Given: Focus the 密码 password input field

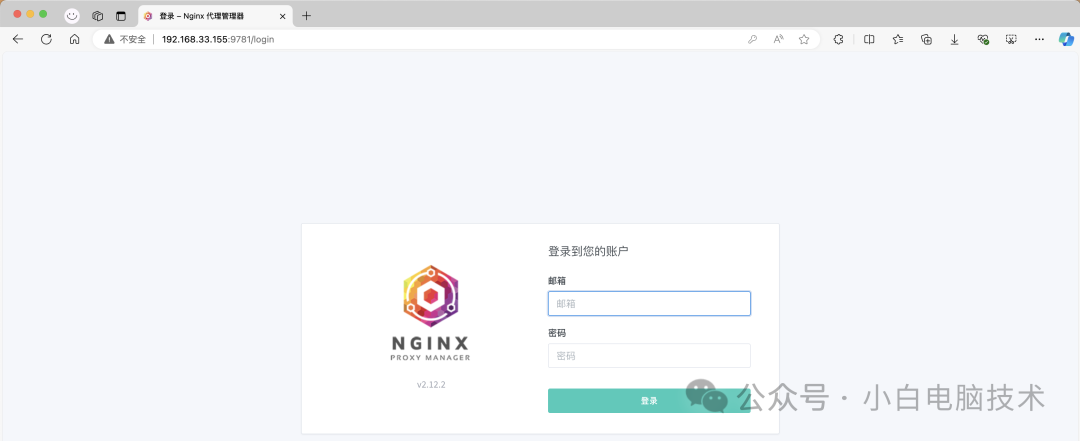Looking at the screenshot, I should coord(649,356).
